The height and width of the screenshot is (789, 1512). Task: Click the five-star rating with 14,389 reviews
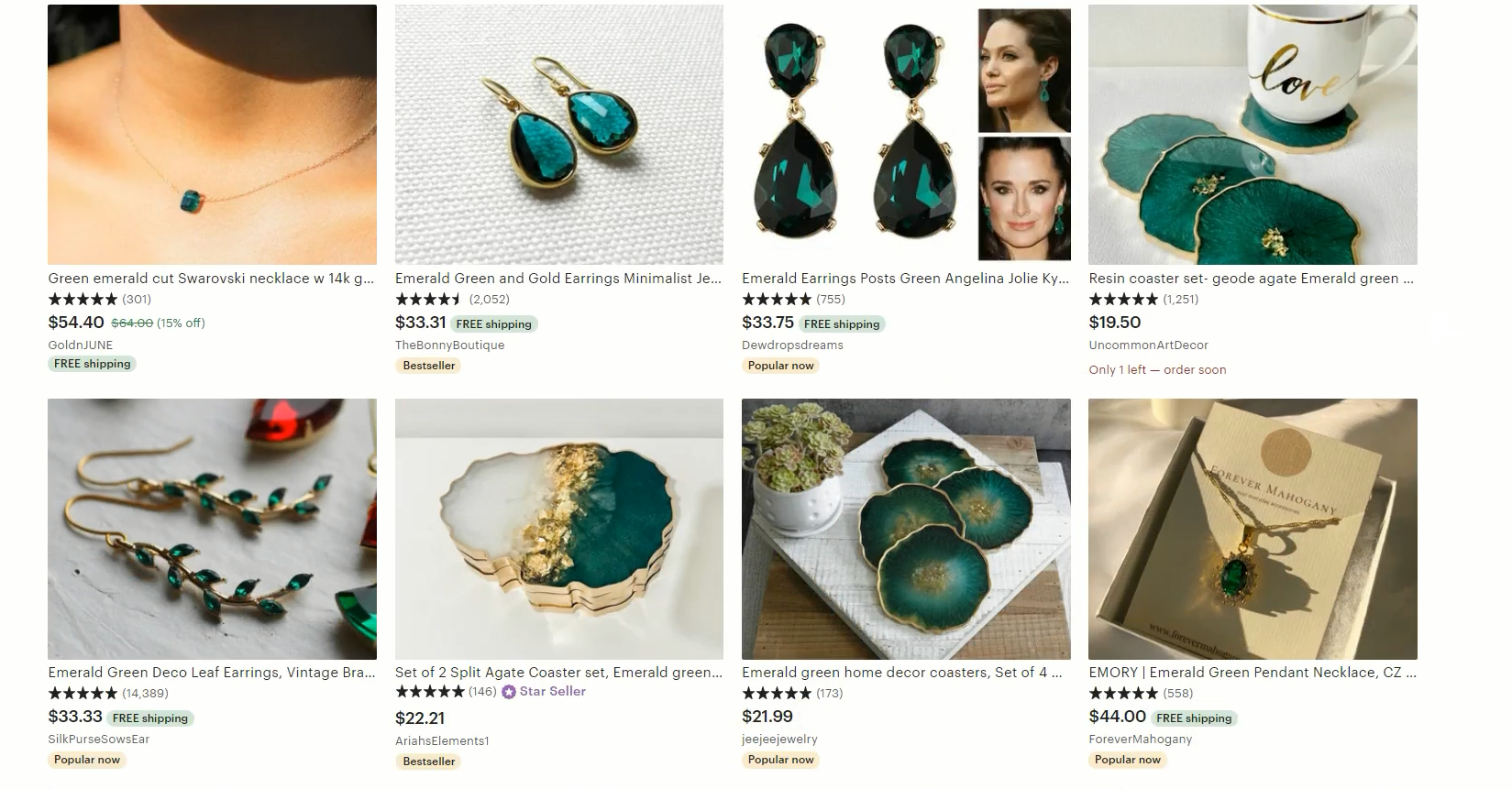point(83,694)
